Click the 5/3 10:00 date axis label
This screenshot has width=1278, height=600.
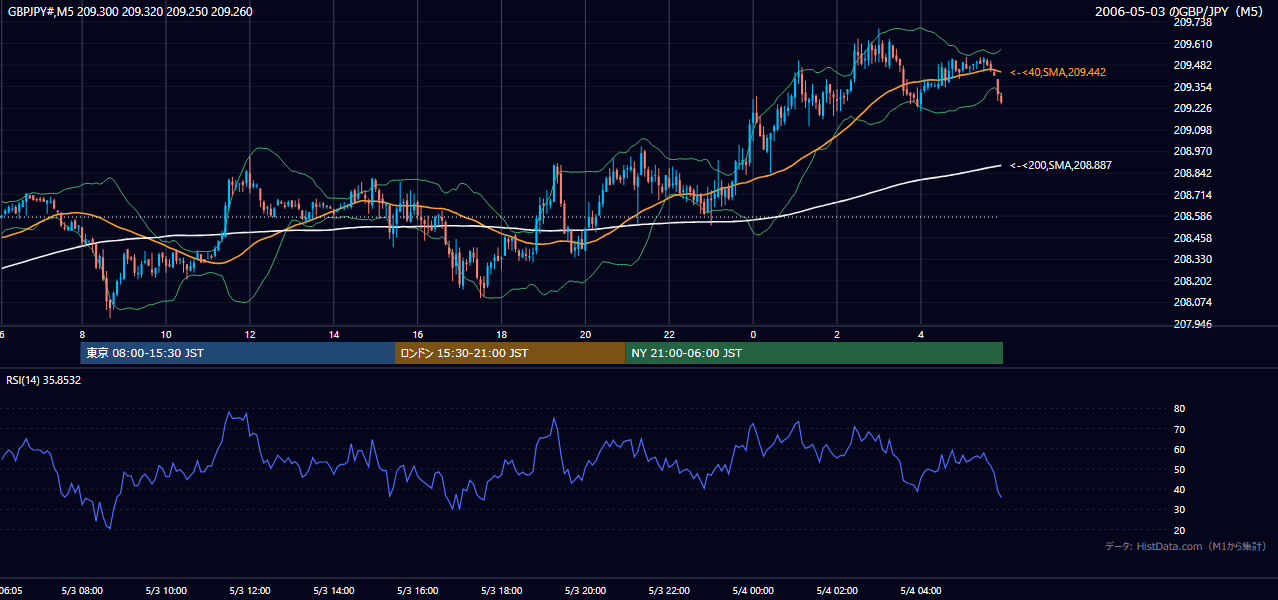click(x=166, y=591)
